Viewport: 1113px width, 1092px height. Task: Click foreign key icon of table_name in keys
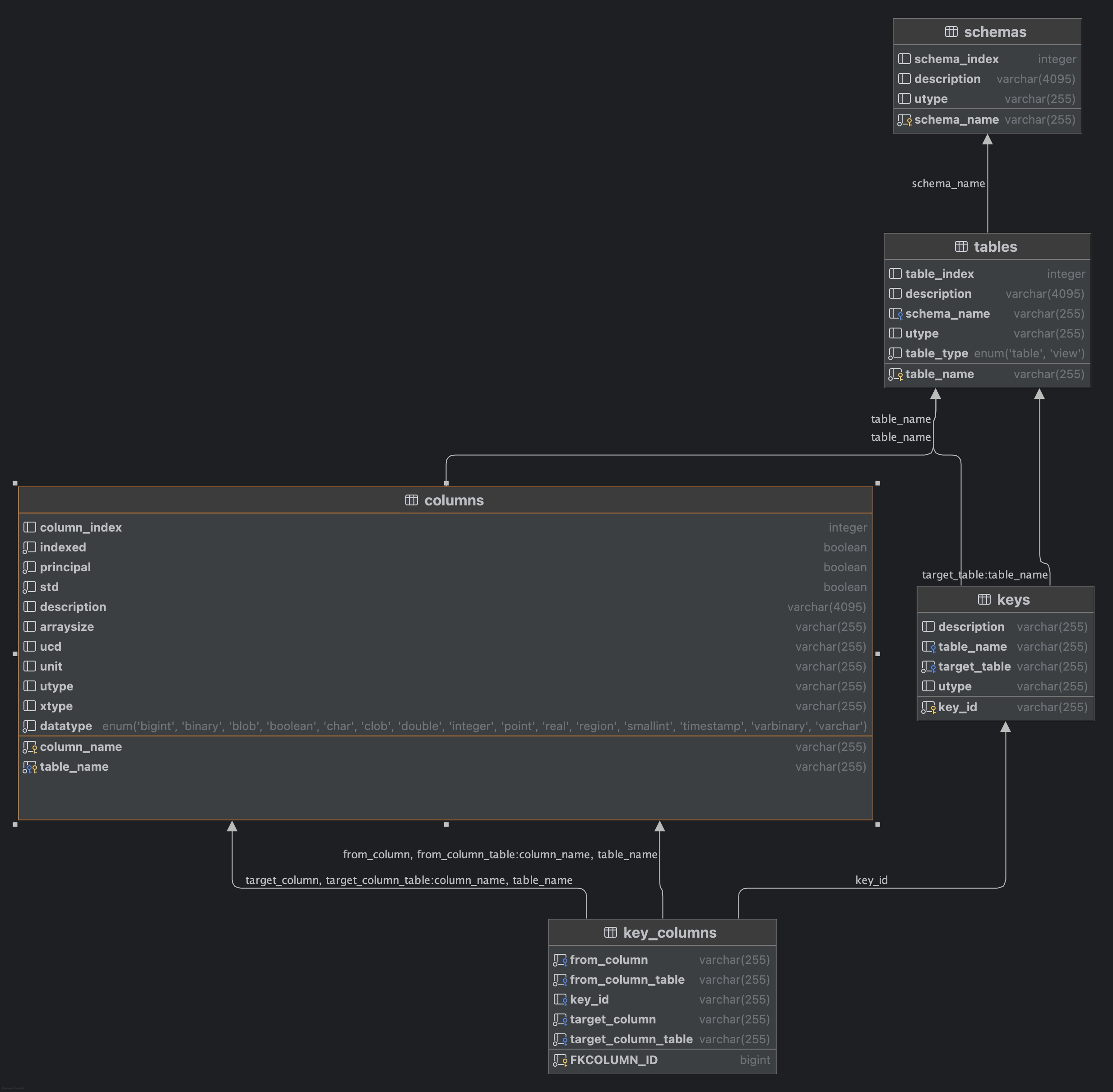(x=929, y=647)
